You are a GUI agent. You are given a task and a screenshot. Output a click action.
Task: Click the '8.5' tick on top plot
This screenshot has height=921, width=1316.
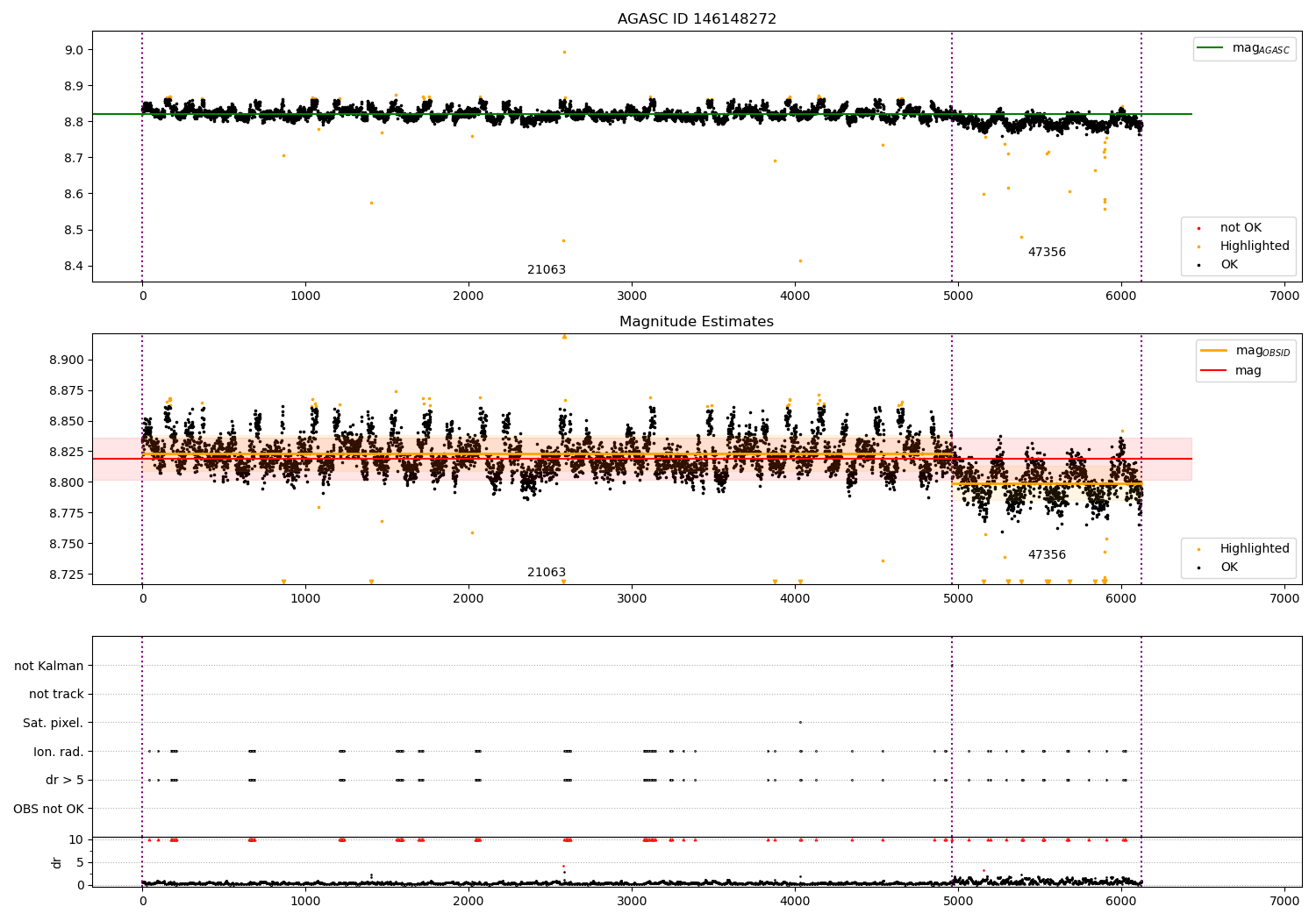click(x=75, y=230)
